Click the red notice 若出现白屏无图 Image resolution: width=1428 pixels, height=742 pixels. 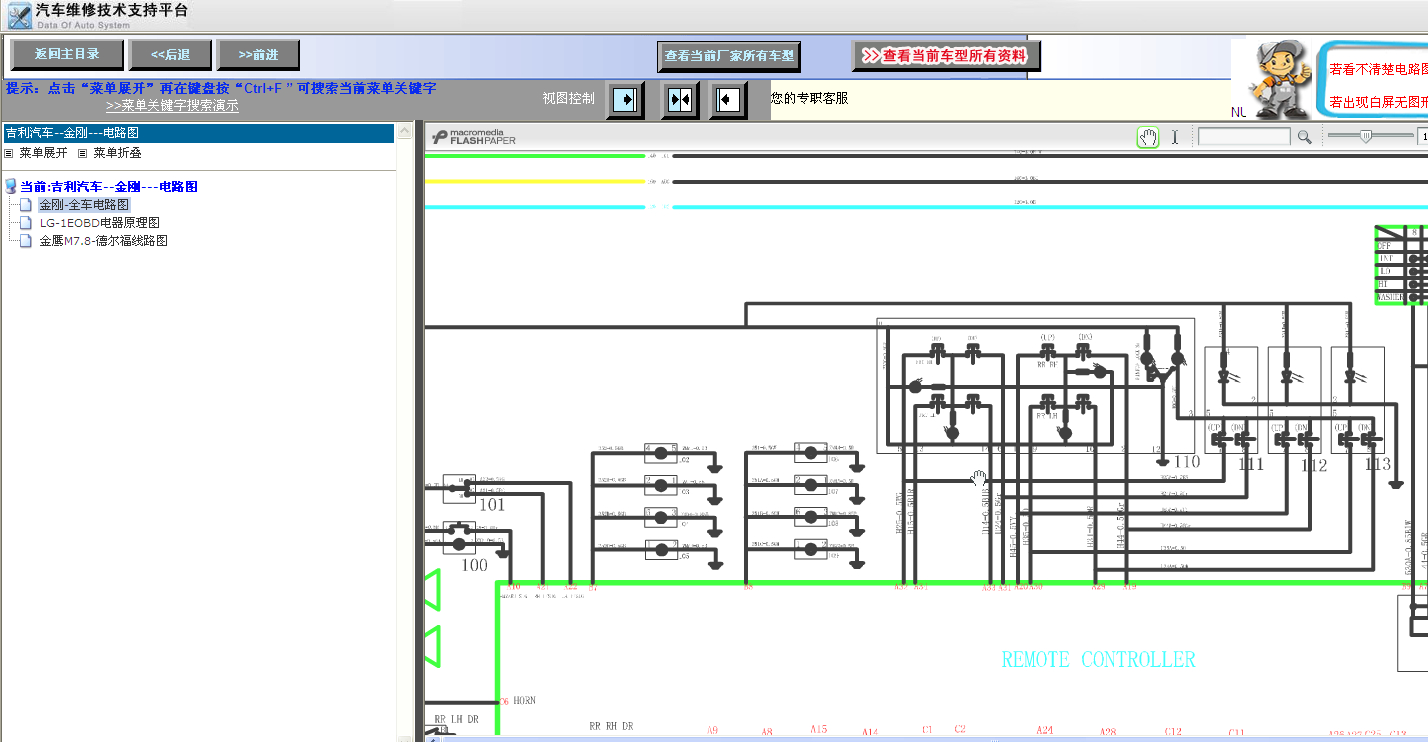pos(1378,102)
